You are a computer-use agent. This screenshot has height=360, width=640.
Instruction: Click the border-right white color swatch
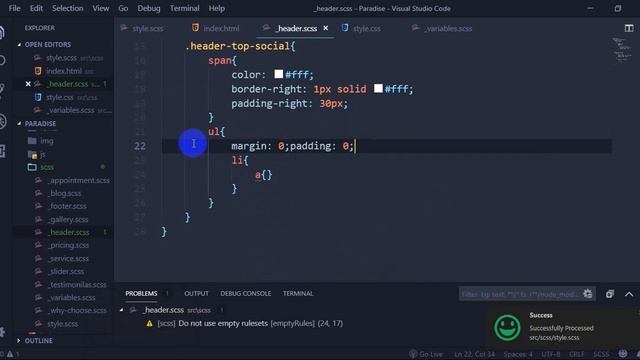[378, 88]
